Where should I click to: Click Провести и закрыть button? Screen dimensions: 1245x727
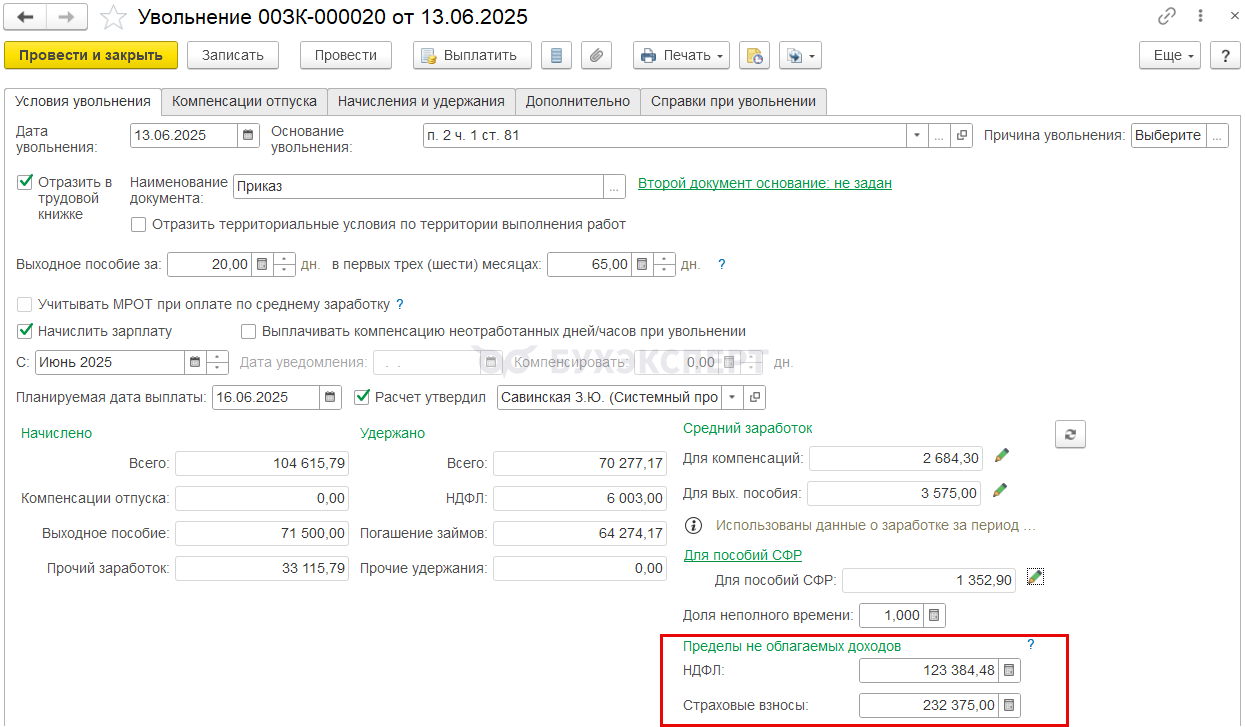pyautogui.click(x=91, y=56)
